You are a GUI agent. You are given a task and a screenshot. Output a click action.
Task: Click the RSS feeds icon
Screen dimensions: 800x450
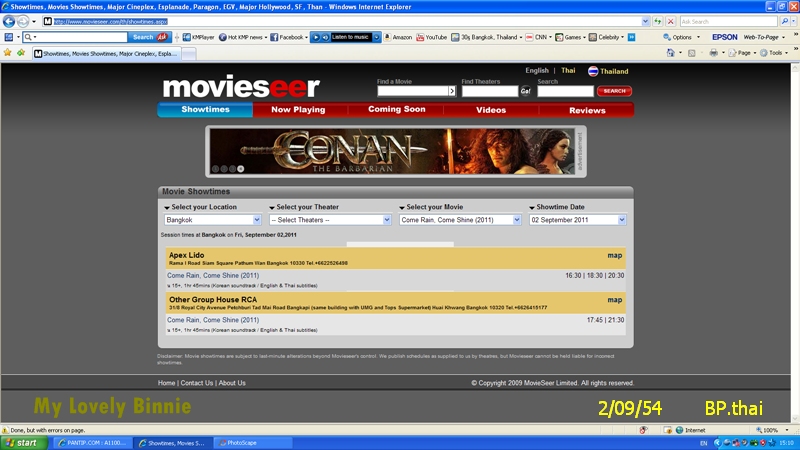click(x=692, y=53)
